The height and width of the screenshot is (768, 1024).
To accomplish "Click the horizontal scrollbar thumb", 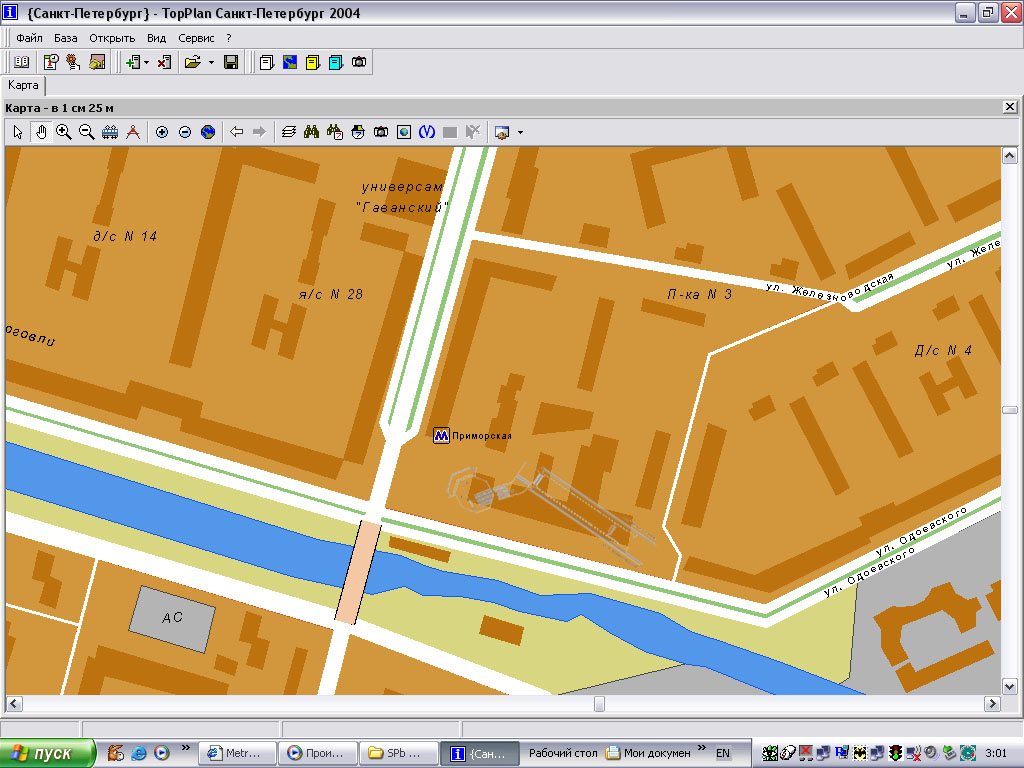I will [x=599, y=703].
